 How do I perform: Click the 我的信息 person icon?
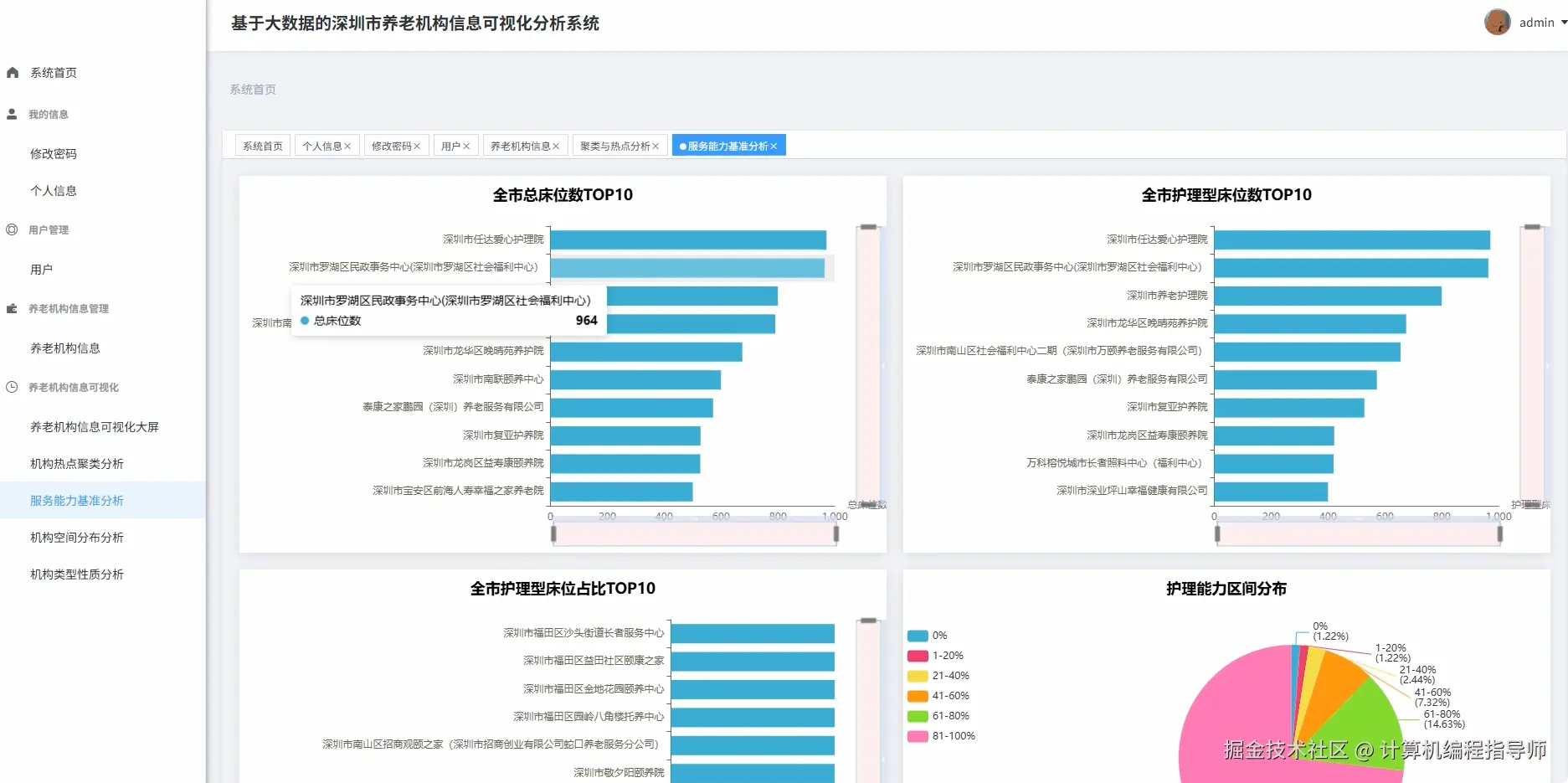tap(11, 114)
